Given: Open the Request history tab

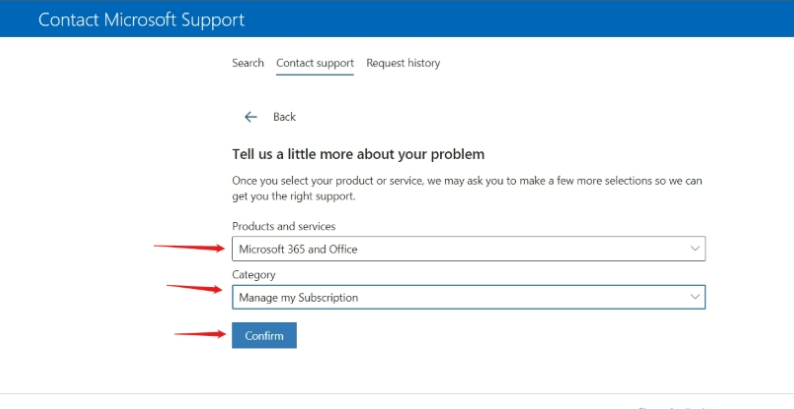Looking at the screenshot, I should (x=403, y=63).
